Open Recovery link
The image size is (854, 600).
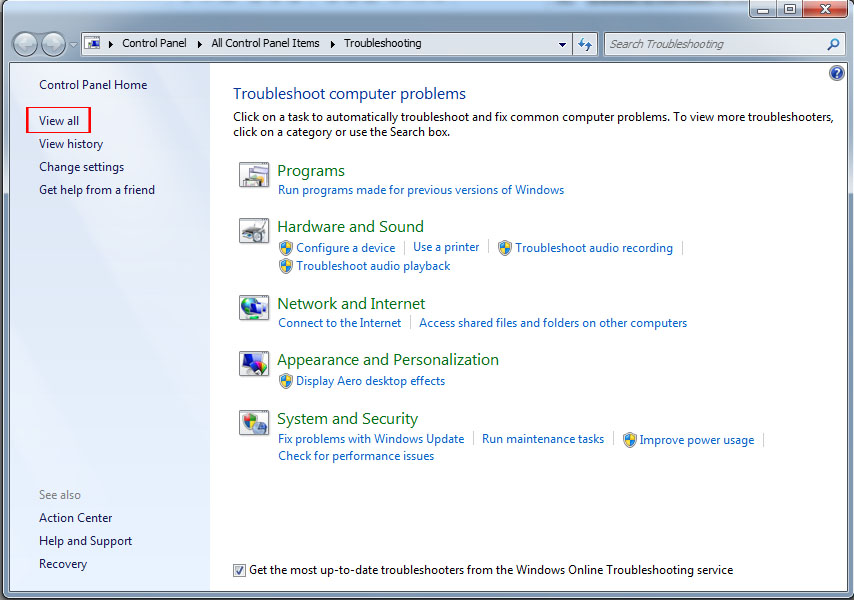pyautogui.click(x=63, y=564)
